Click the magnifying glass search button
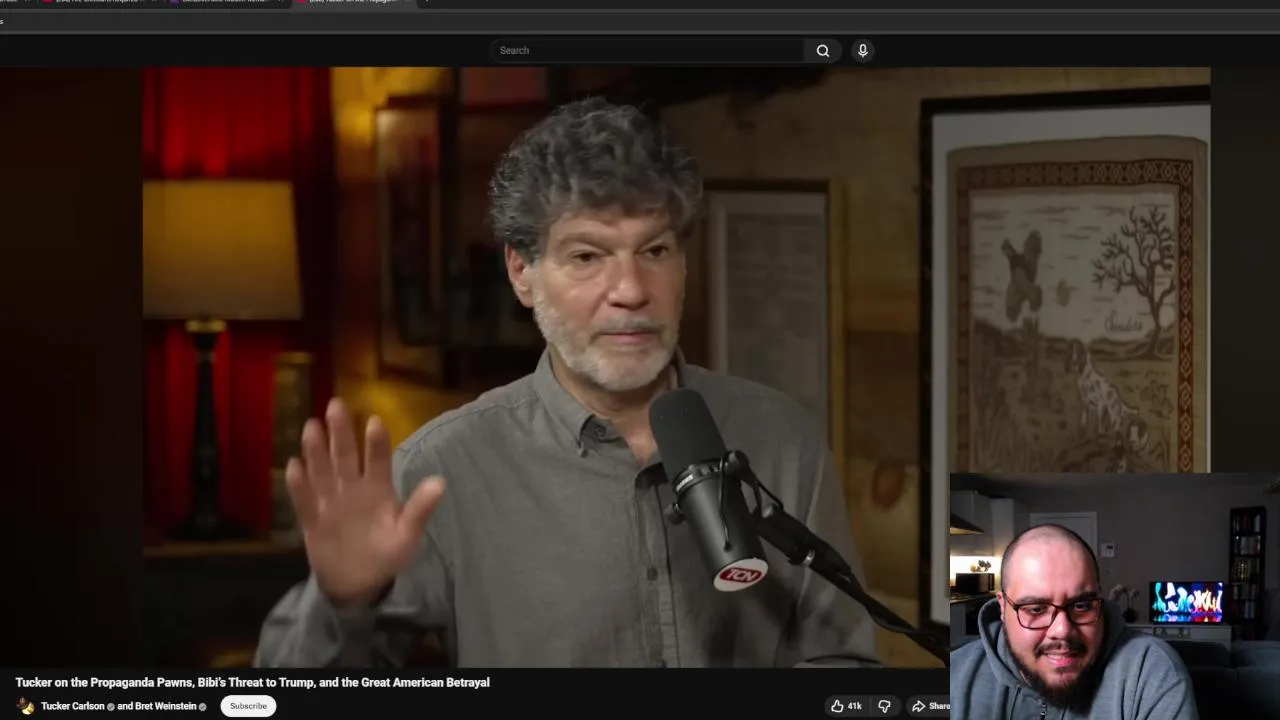The image size is (1280, 720). [x=823, y=50]
